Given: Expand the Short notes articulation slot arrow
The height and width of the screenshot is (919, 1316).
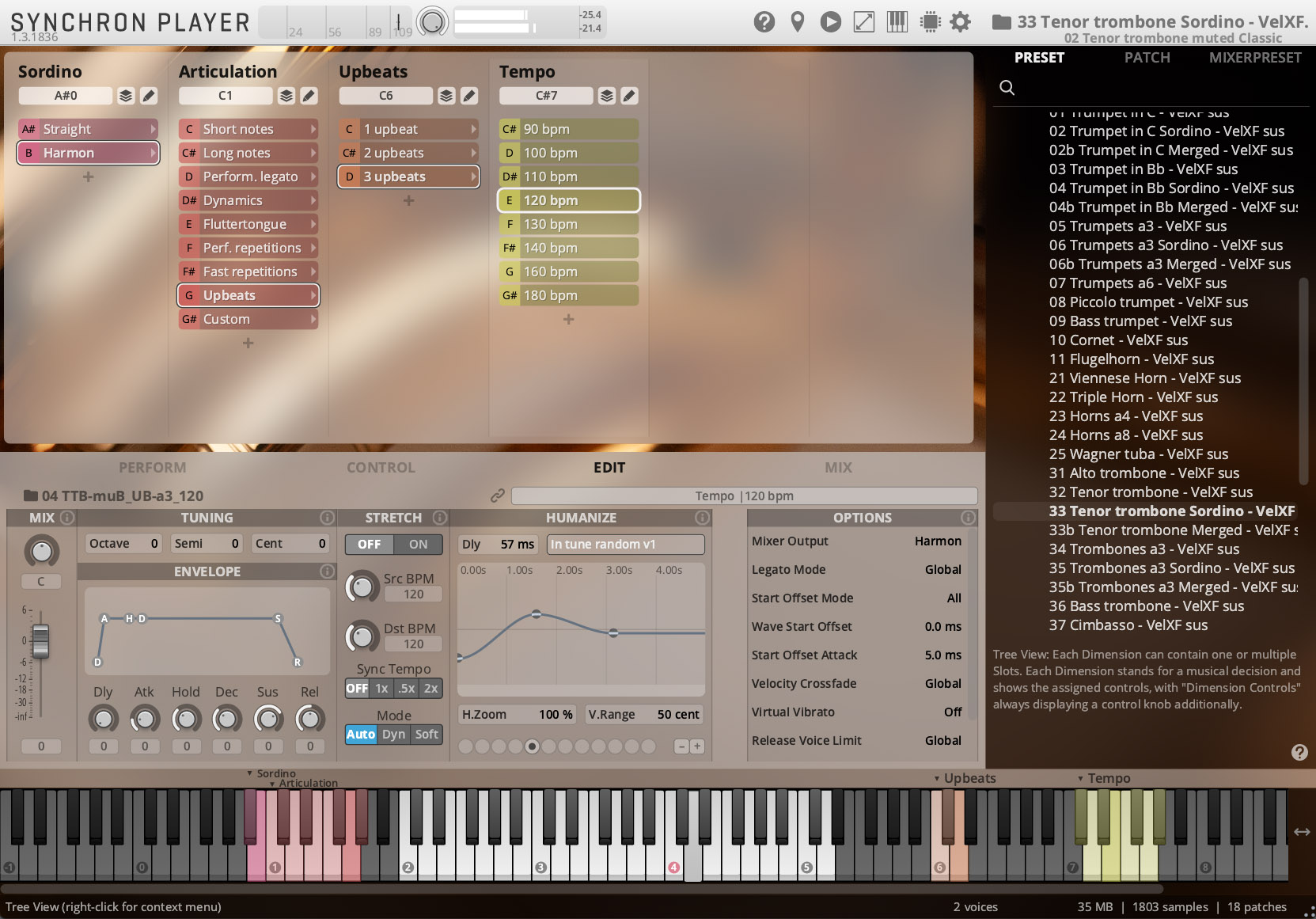Looking at the screenshot, I should tap(313, 129).
